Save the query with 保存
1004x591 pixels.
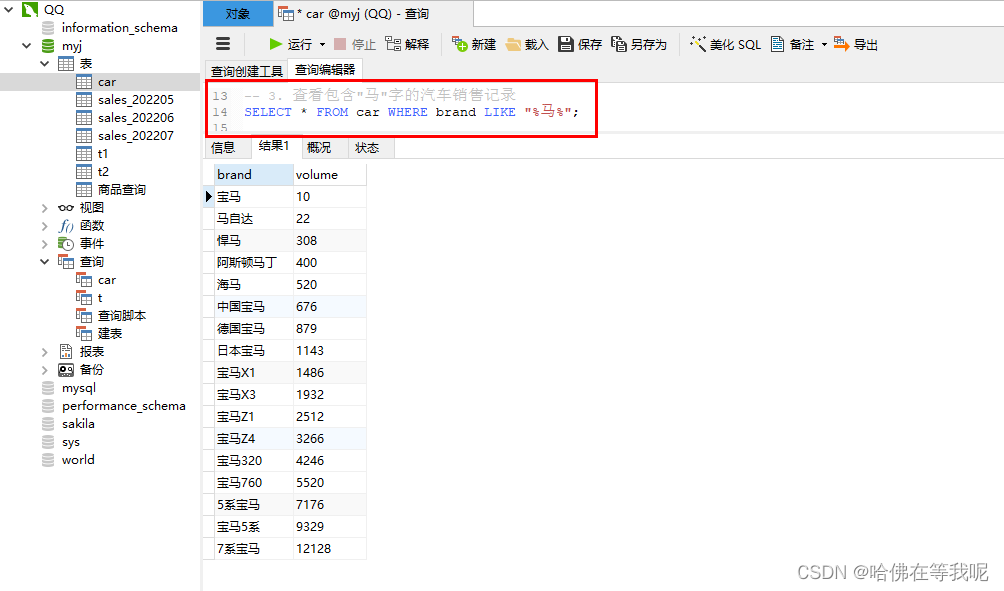tap(580, 44)
